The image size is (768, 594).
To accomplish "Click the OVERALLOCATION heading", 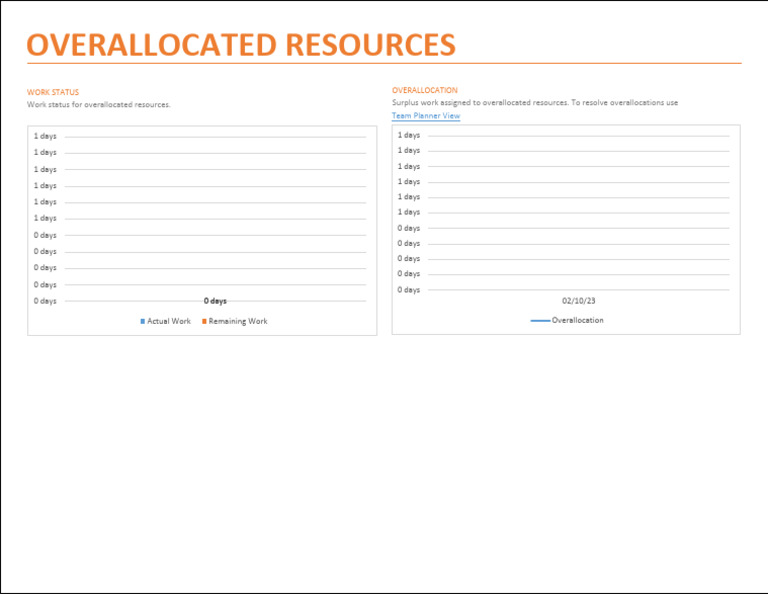I will tap(425, 90).
